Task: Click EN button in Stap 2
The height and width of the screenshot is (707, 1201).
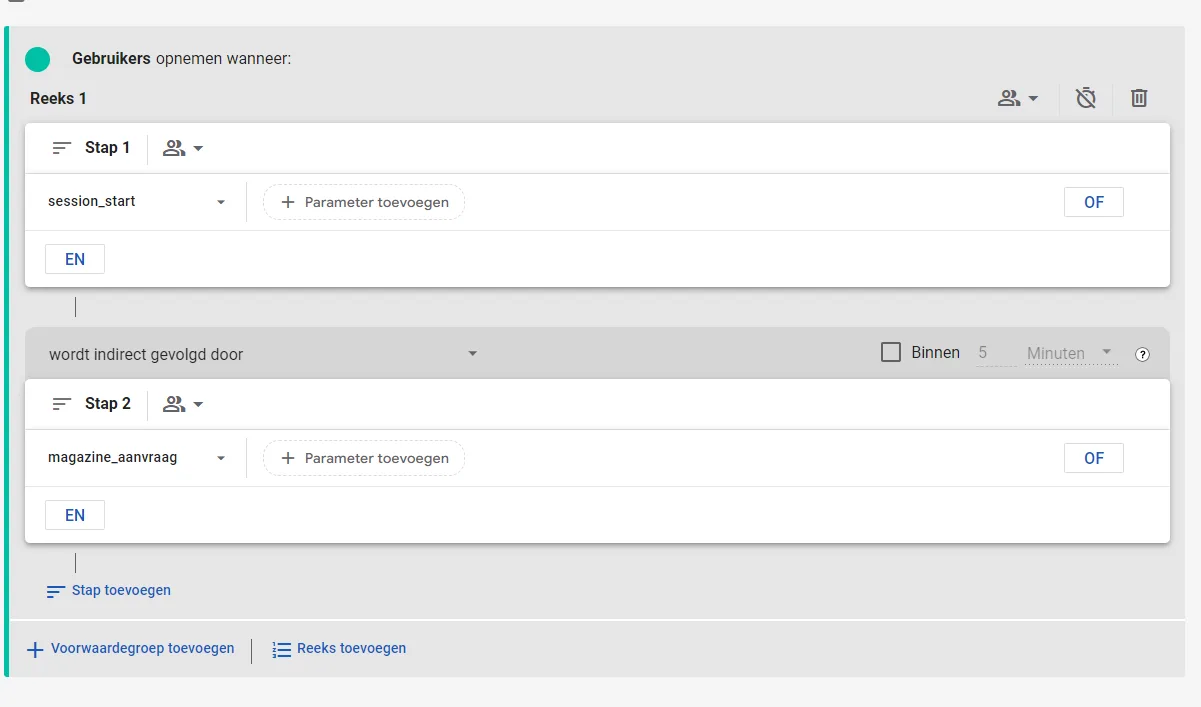Action: (x=75, y=515)
